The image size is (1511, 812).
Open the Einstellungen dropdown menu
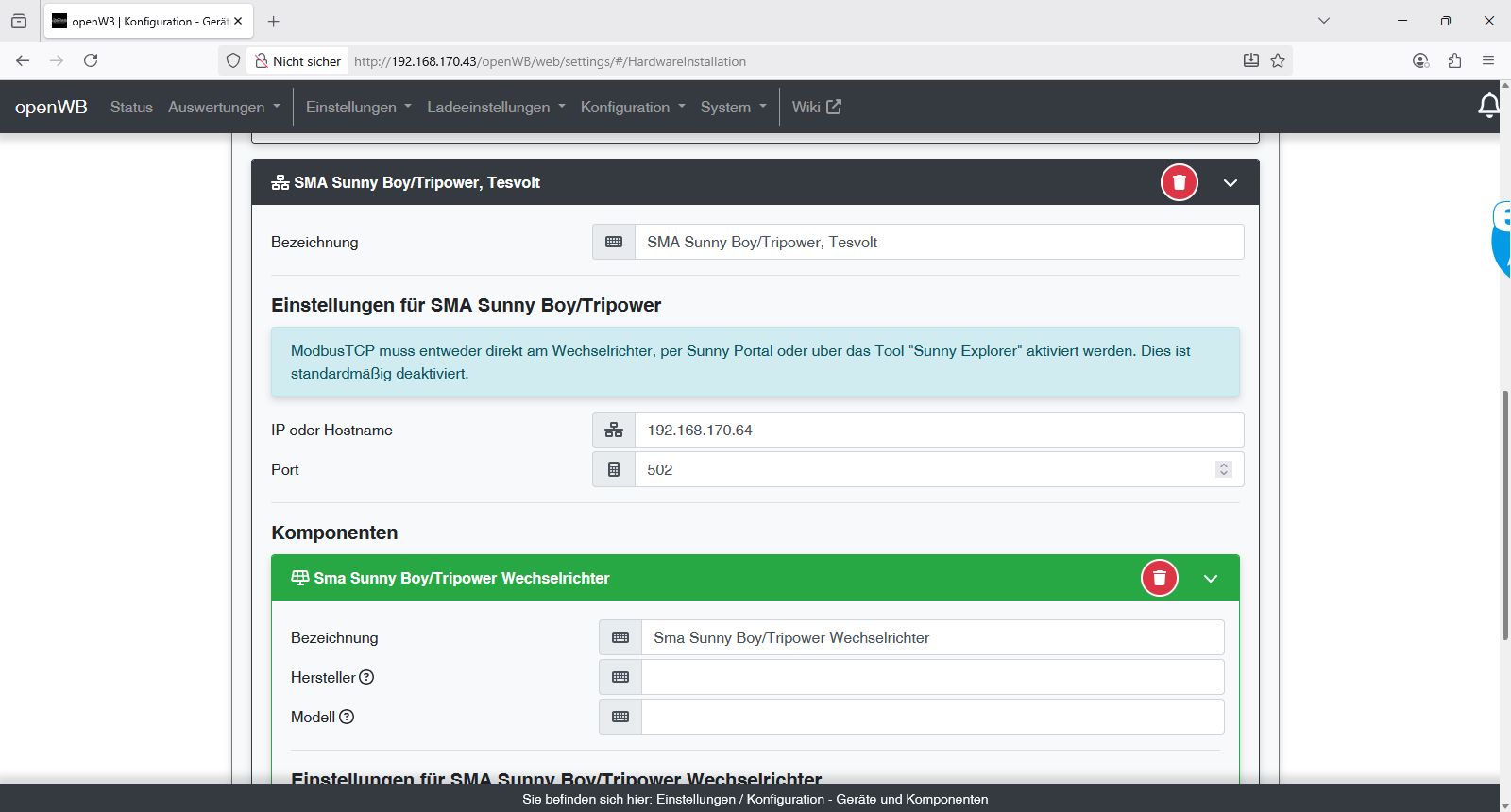pos(358,107)
